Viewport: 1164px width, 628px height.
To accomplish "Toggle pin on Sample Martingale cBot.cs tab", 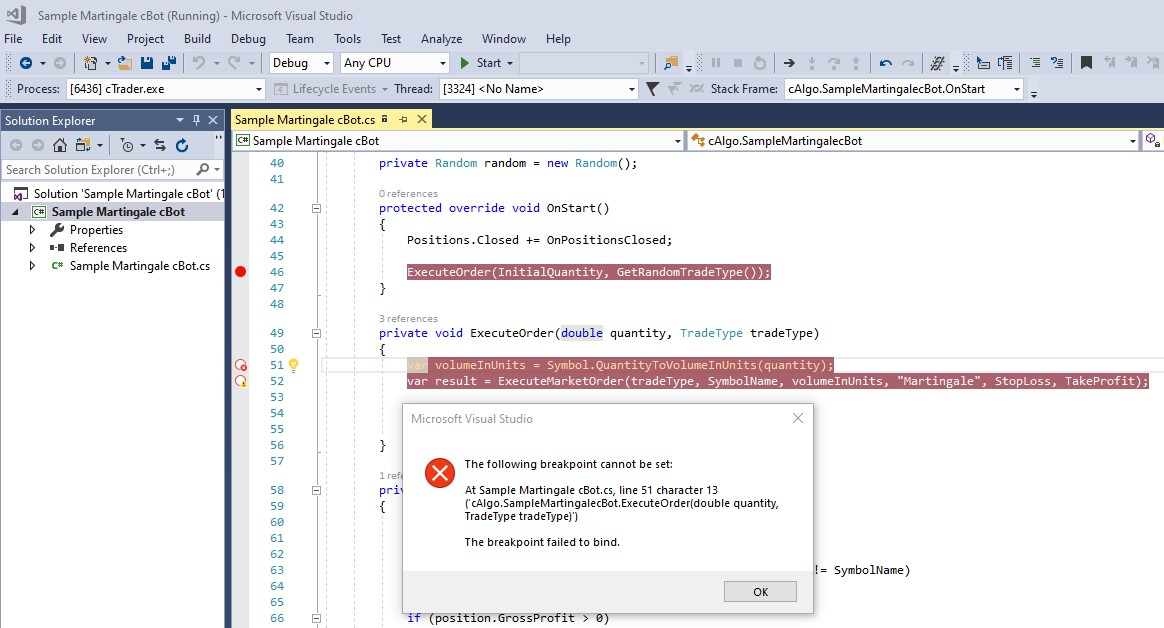I will 404,120.
